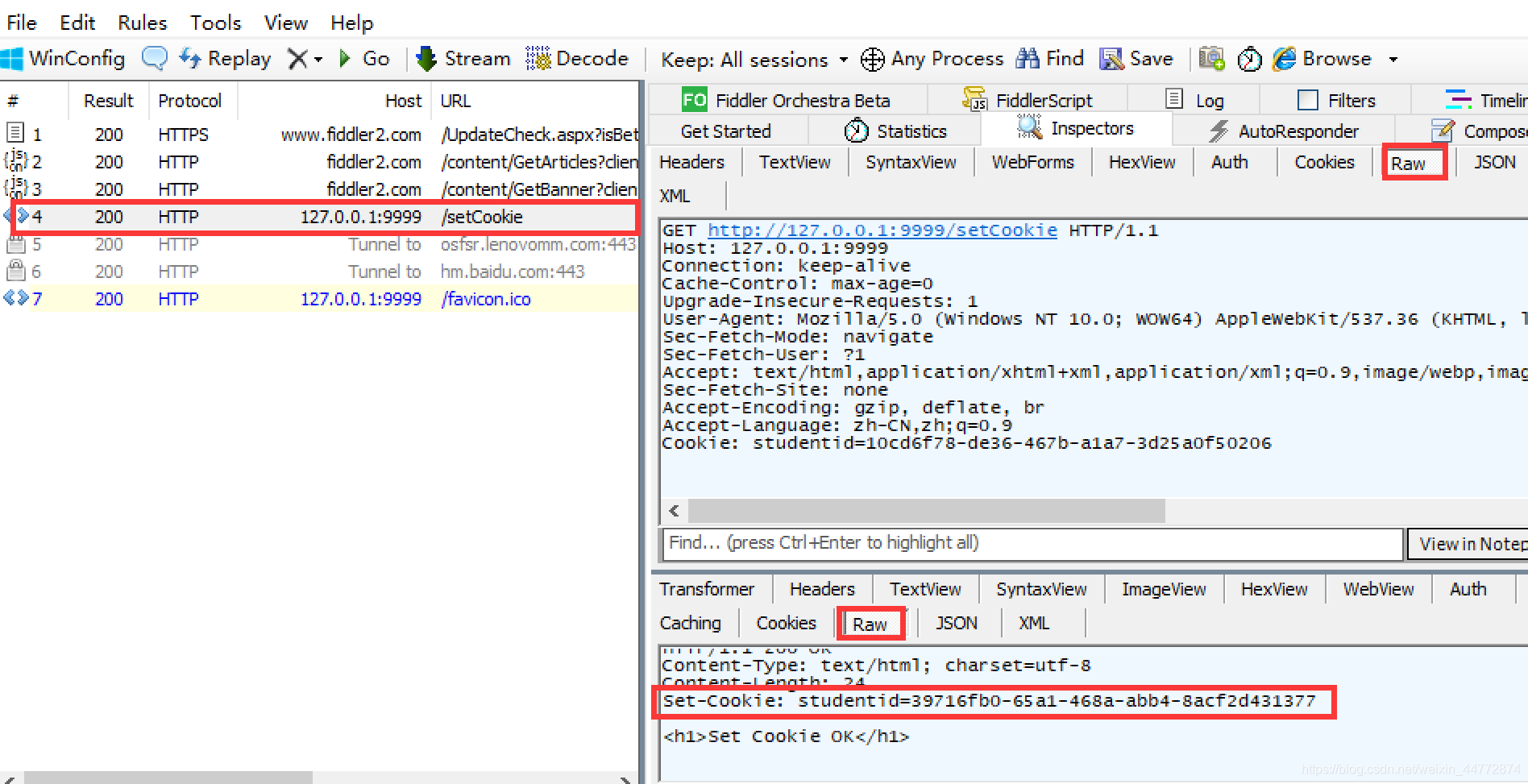Screen dimensions: 1528x784
Task: Open the Composer tab
Action: coord(1479,131)
